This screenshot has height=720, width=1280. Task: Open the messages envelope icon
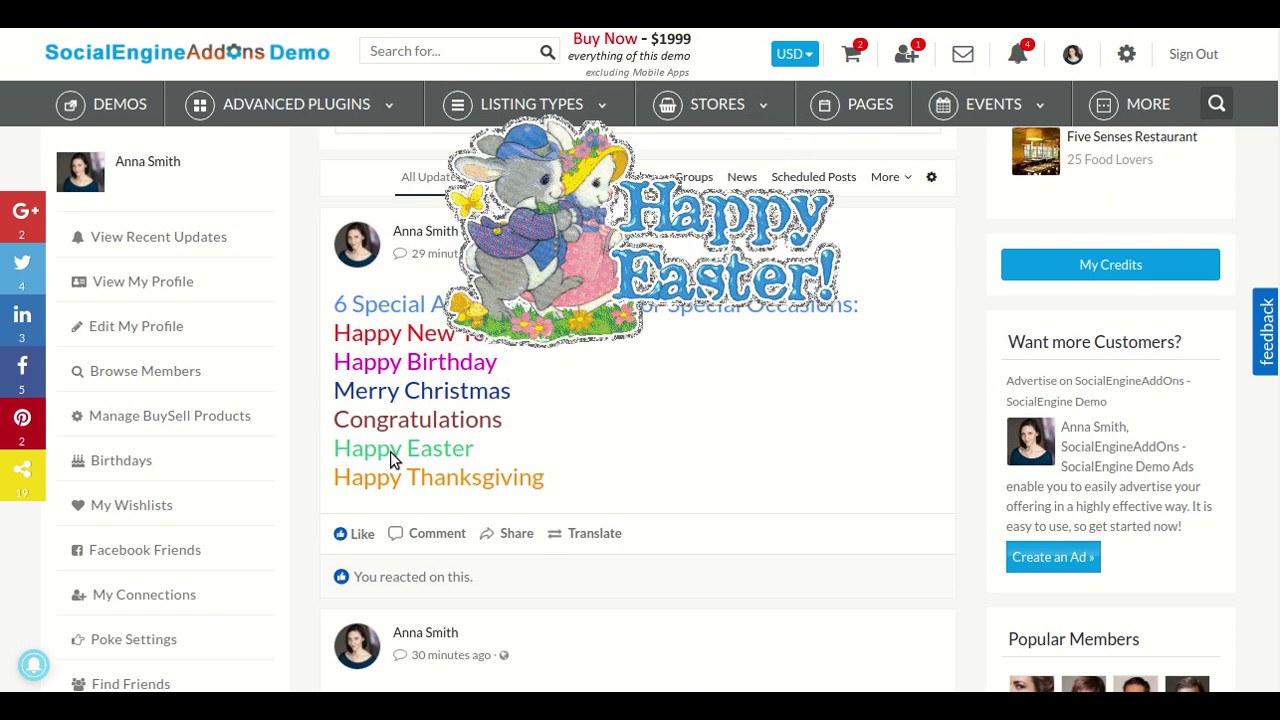coord(963,54)
